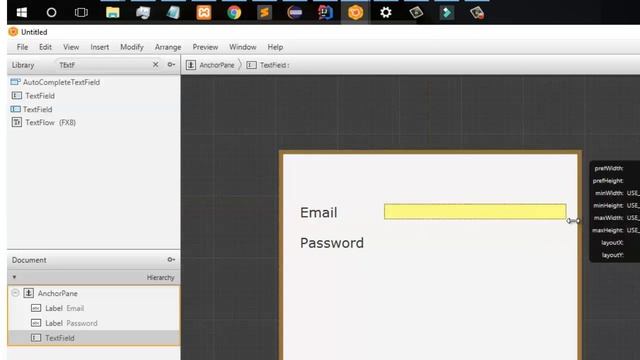This screenshot has width=640, height=360.
Task: Open the Document panel options menu
Action: (x=171, y=260)
